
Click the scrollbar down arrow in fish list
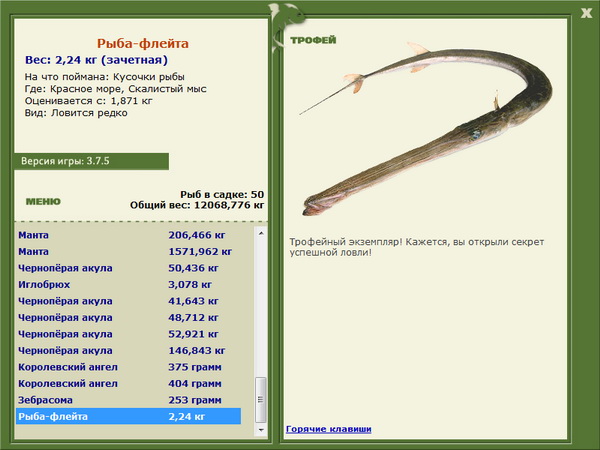pos(261,430)
